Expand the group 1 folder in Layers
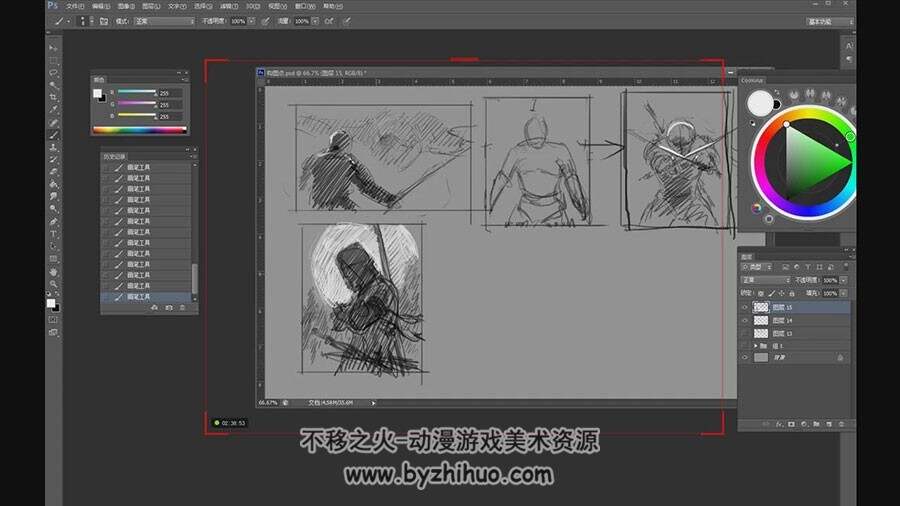Image resolution: width=900 pixels, height=506 pixels. (x=756, y=346)
